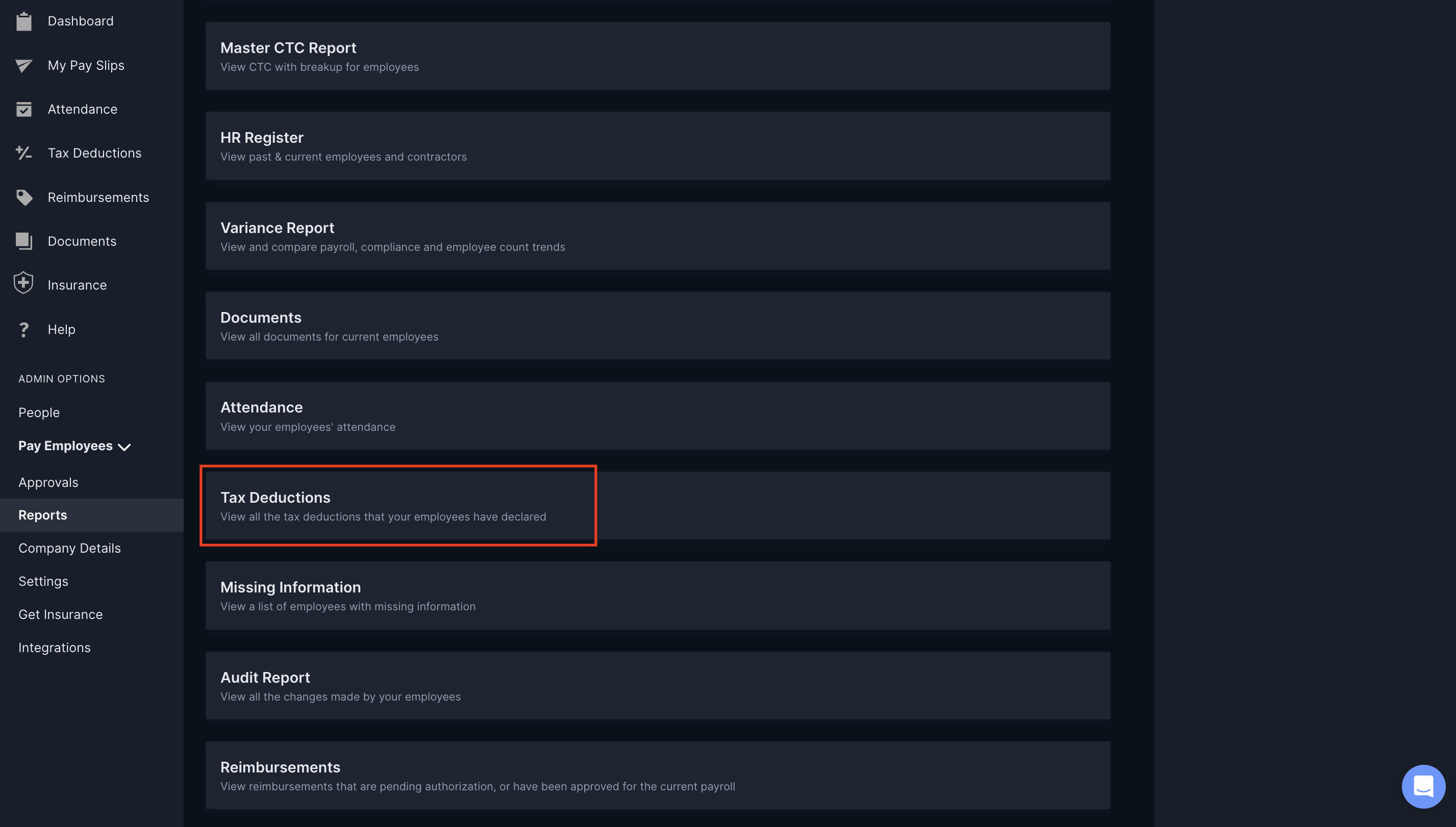
Task: Click Settings in Admin Options
Action: click(43, 581)
